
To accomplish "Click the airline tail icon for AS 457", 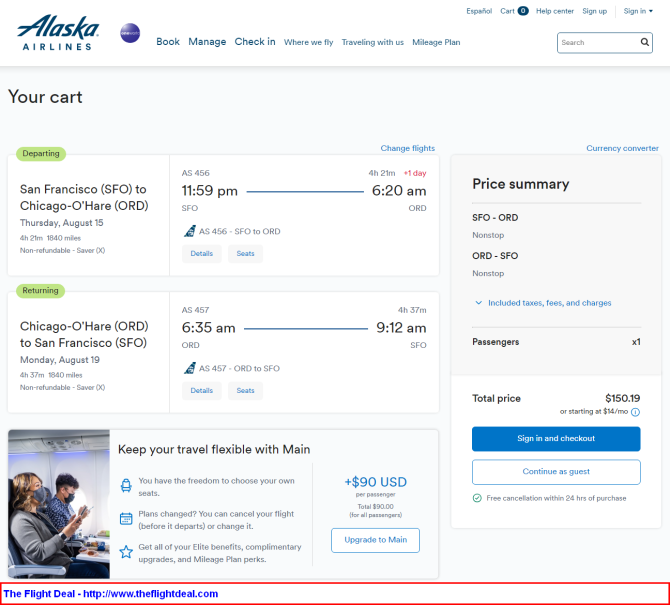I will 190,368.
